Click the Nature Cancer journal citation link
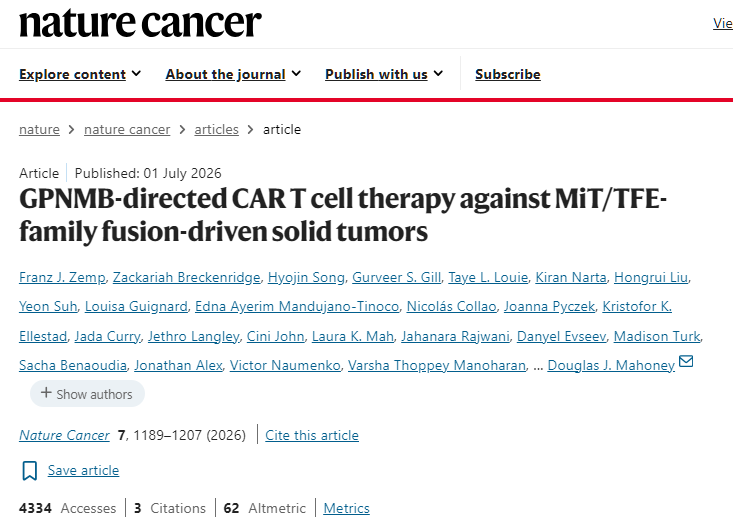The width and height of the screenshot is (733, 528). [65, 435]
